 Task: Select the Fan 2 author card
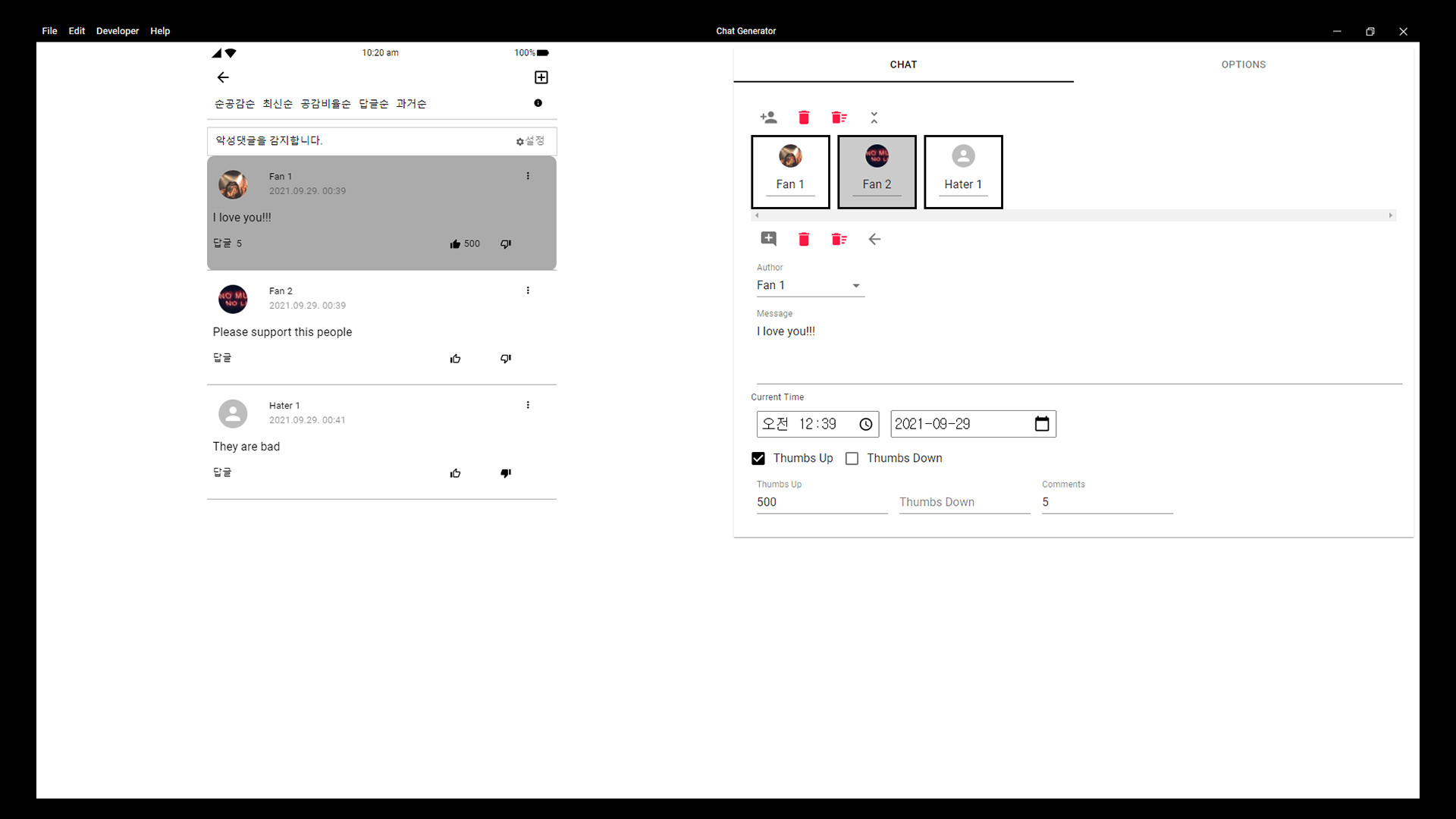[x=877, y=171]
